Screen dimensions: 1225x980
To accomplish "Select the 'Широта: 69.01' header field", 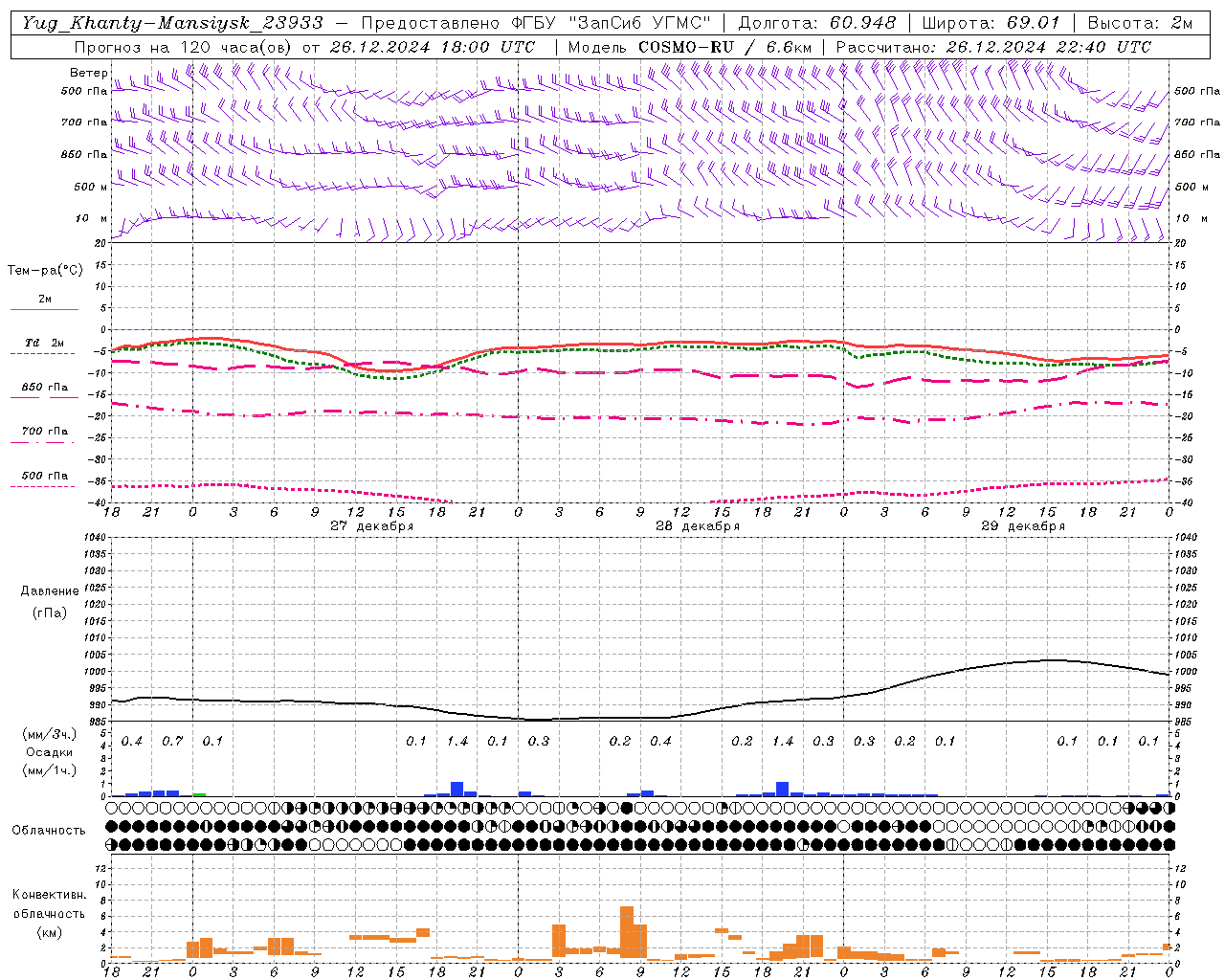I will (991, 23).
